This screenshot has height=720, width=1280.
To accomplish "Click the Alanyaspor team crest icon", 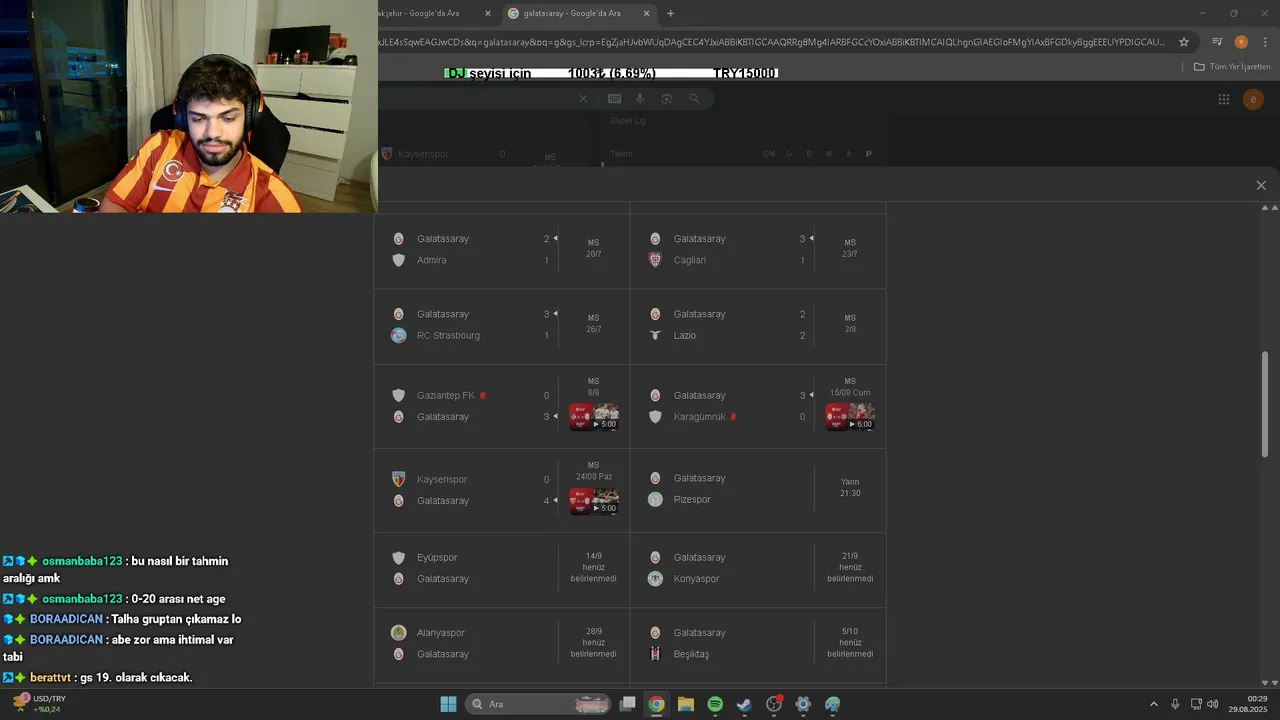I will point(398,633).
